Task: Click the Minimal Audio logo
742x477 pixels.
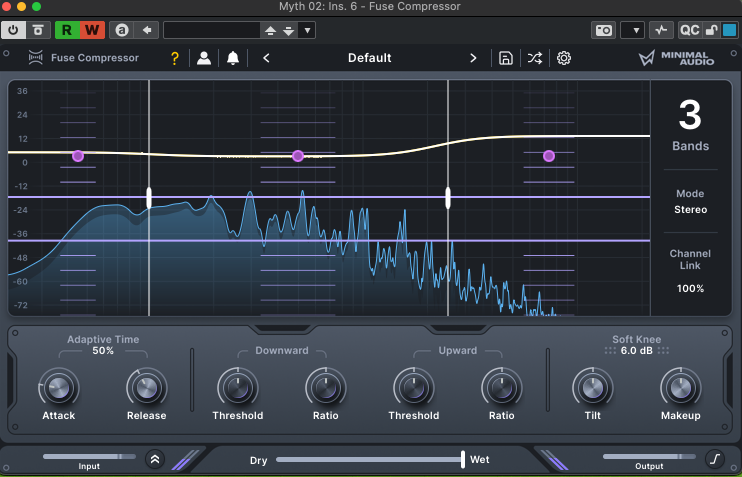Action: pyautogui.click(x=676, y=58)
